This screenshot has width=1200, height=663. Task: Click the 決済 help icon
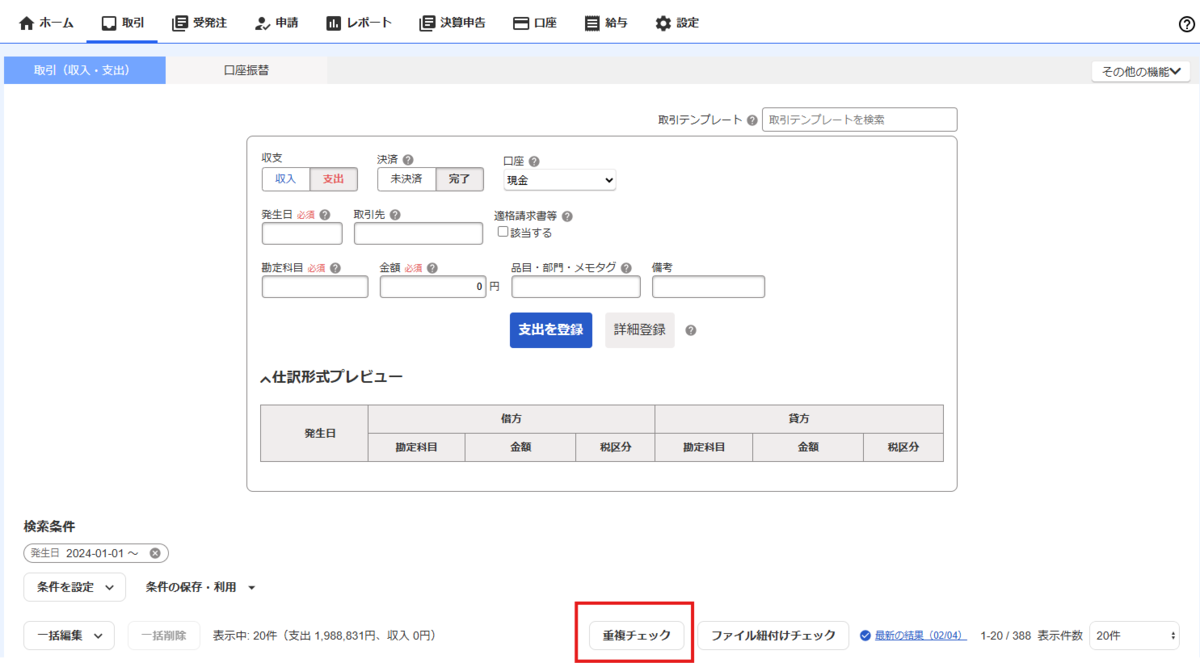[x=408, y=160]
